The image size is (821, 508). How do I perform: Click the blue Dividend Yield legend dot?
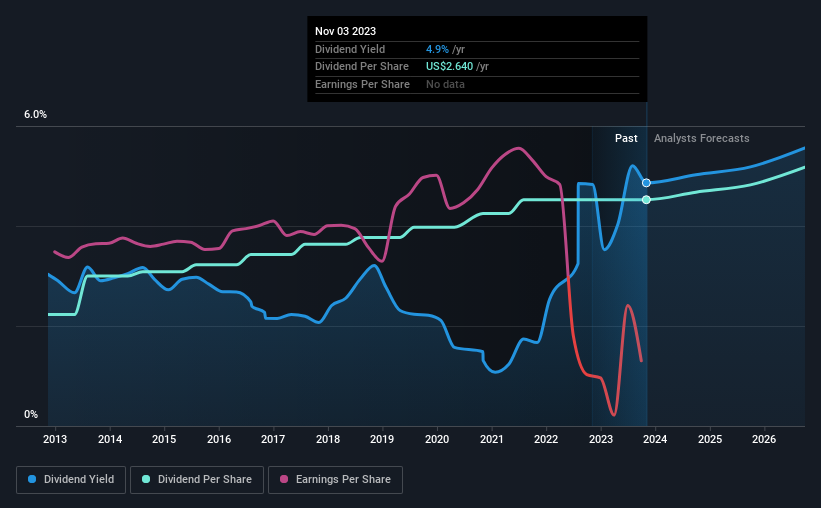(x=33, y=480)
